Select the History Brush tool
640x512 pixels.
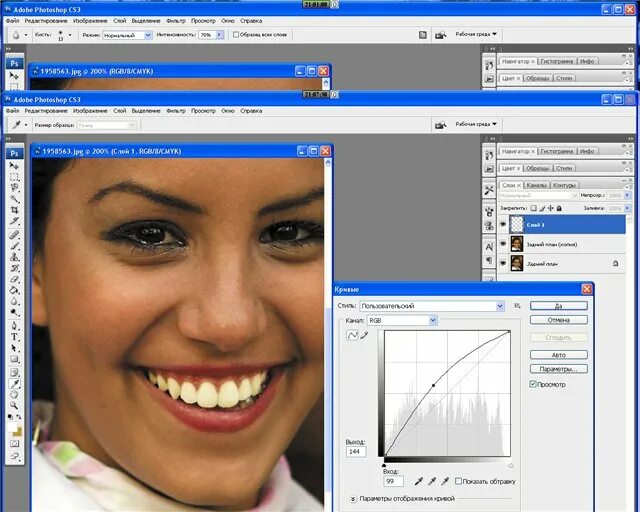coord(14,268)
